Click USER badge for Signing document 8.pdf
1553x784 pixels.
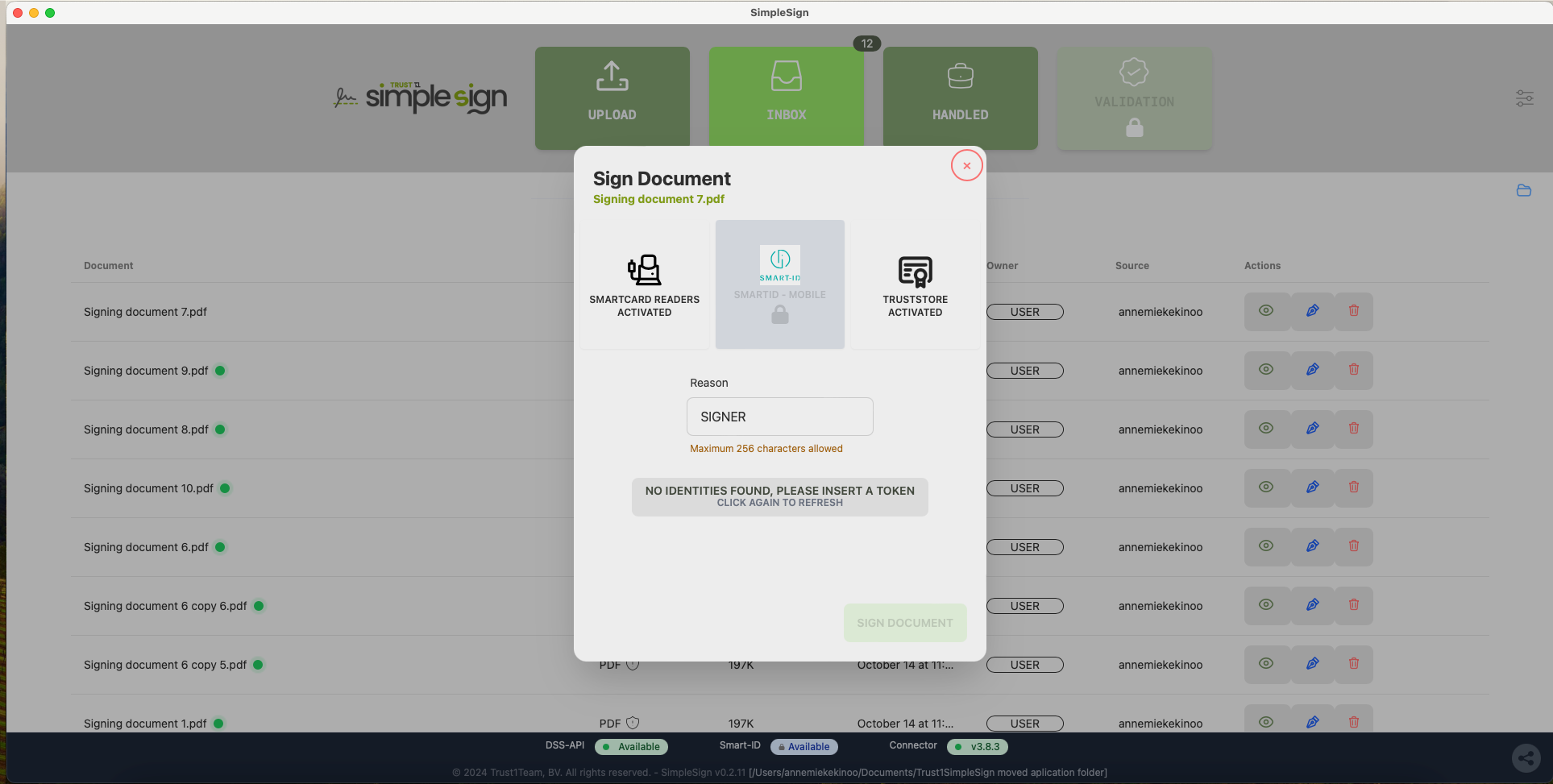click(x=1025, y=429)
